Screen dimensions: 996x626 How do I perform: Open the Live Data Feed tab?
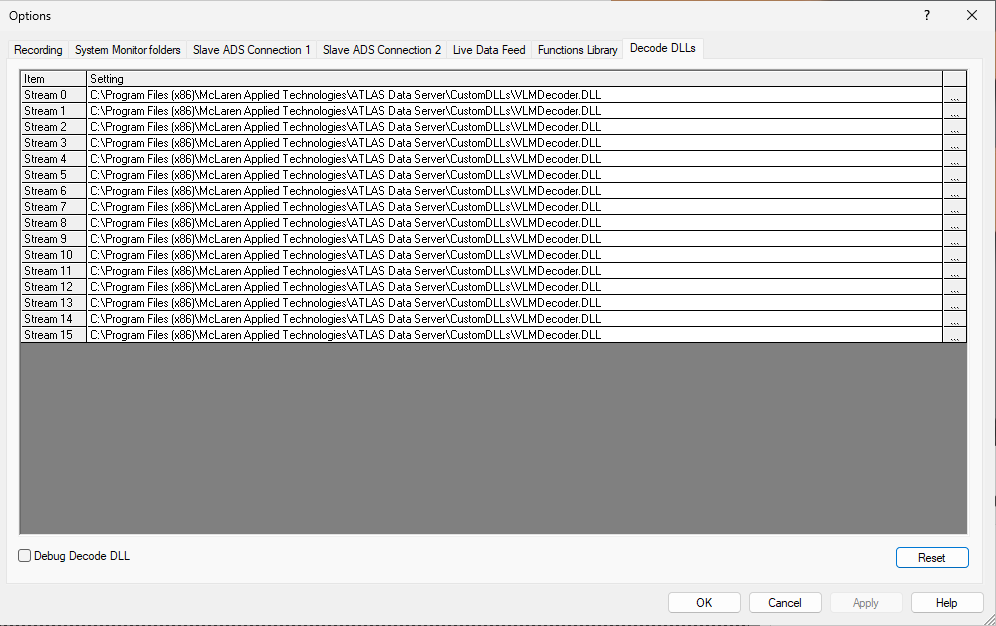[x=488, y=48]
